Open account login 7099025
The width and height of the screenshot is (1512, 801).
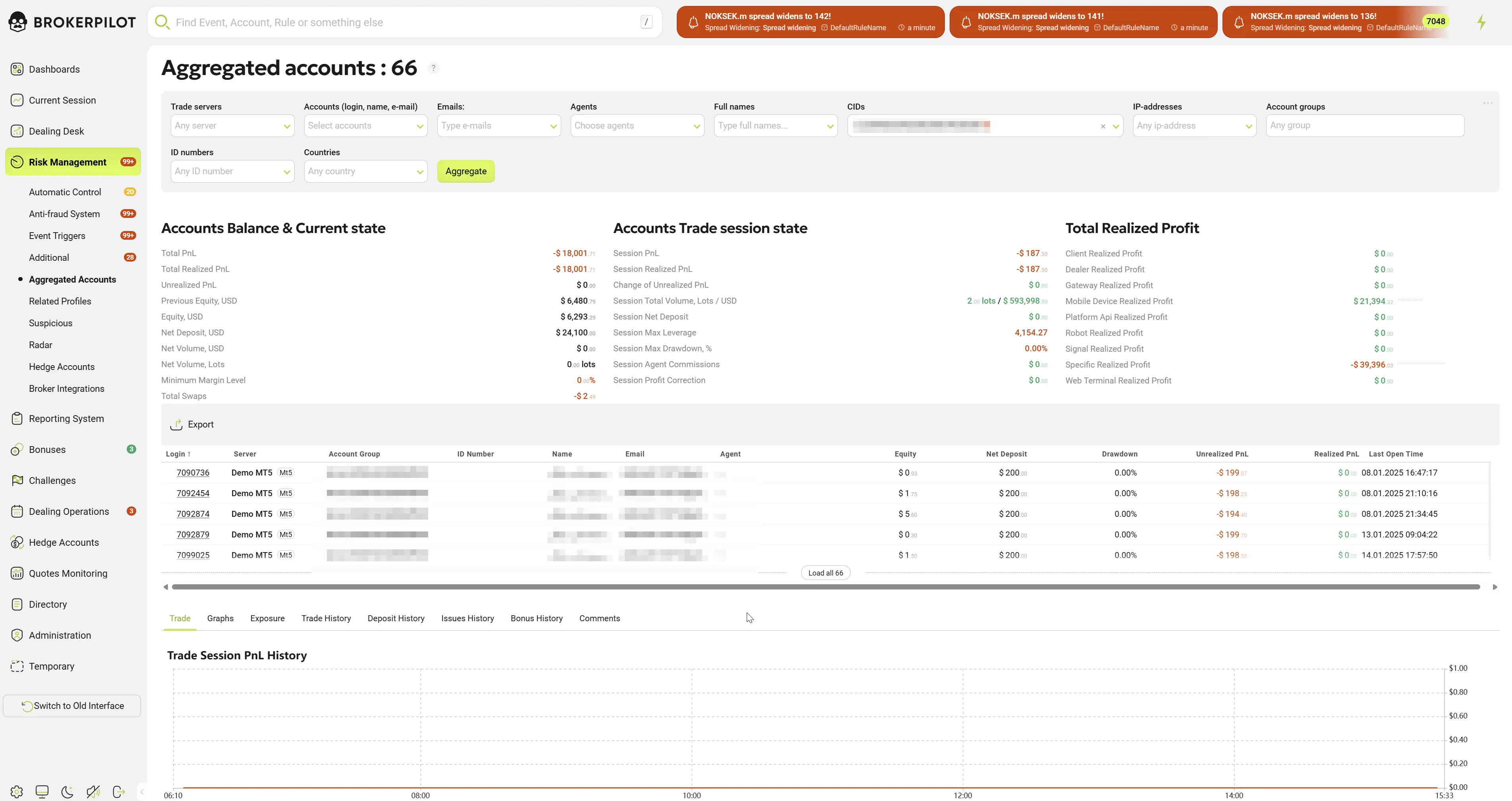(x=193, y=555)
